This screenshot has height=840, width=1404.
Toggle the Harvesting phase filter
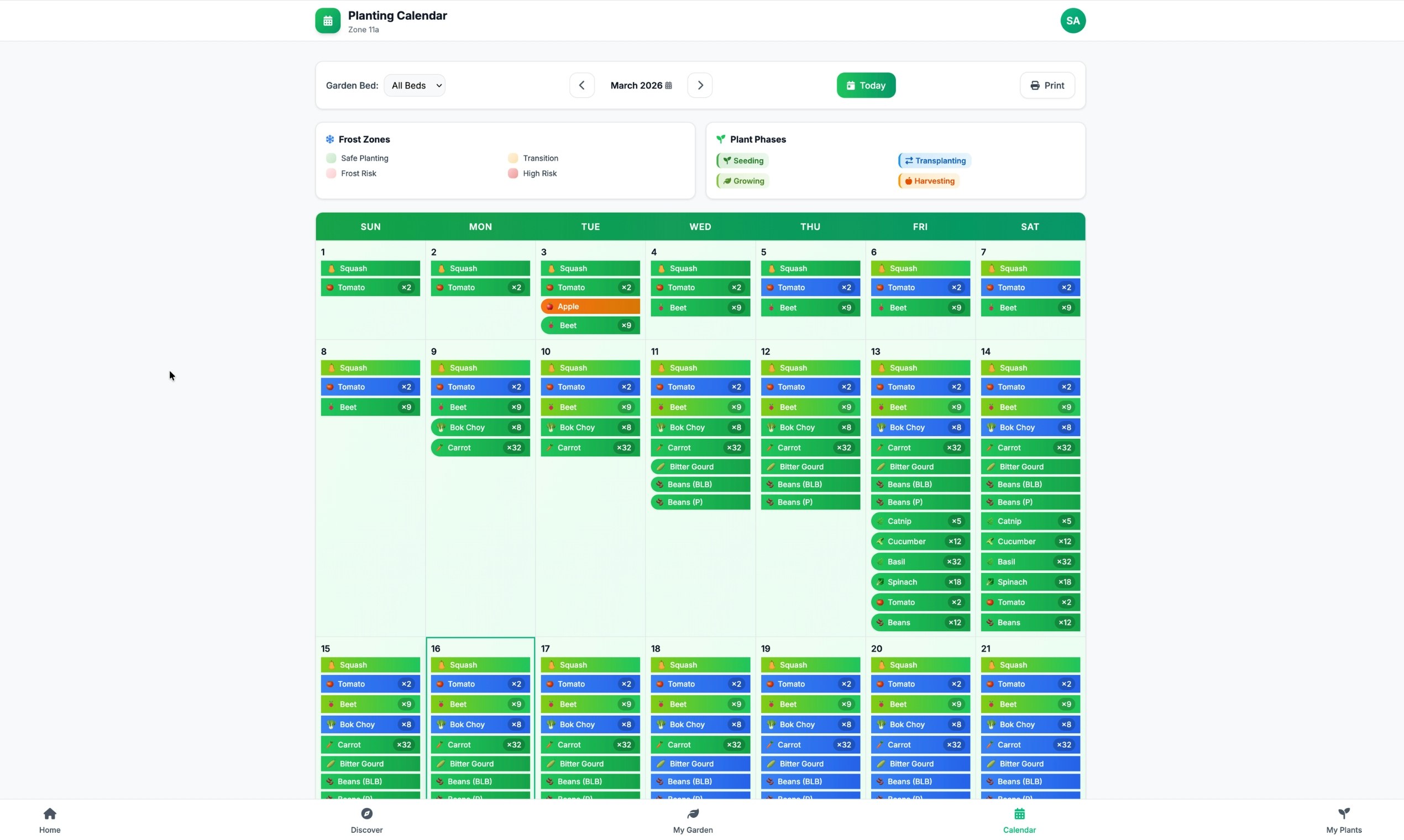(928, 181)
